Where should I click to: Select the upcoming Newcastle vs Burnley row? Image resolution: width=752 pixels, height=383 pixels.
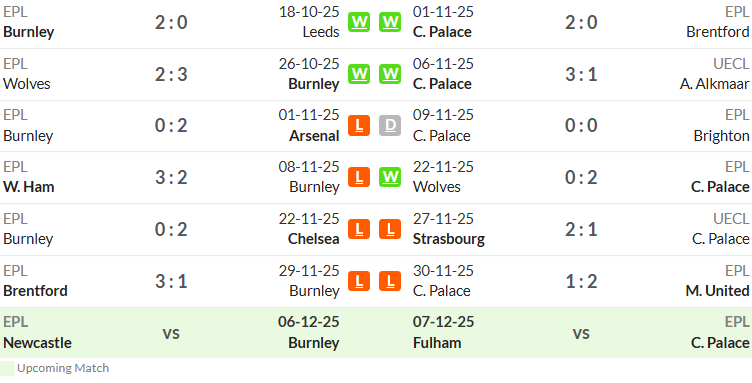(171, 333)
